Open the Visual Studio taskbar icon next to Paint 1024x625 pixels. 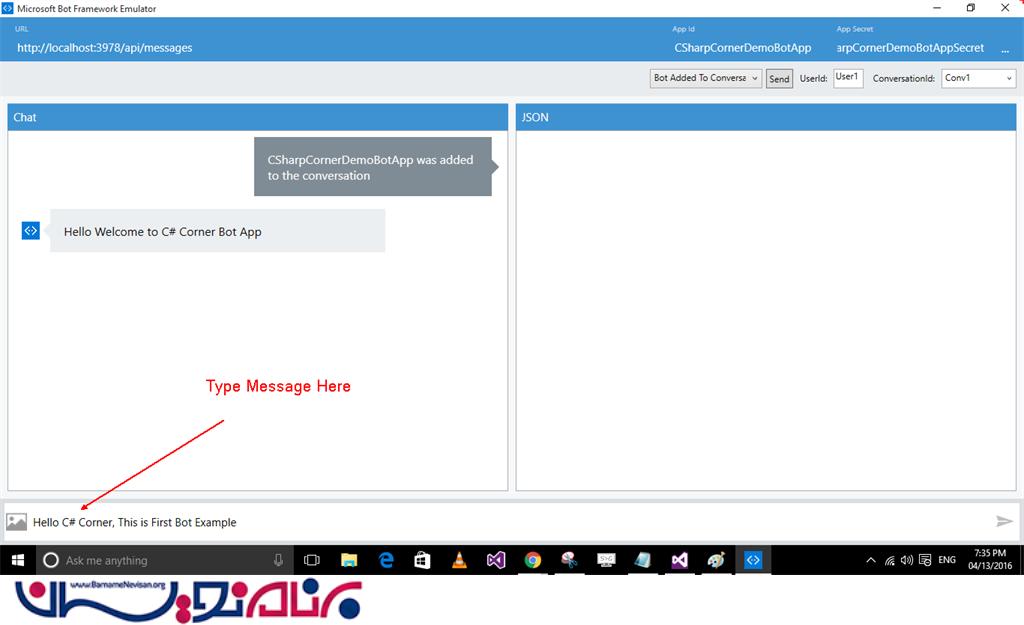click(x=680, y=560)
